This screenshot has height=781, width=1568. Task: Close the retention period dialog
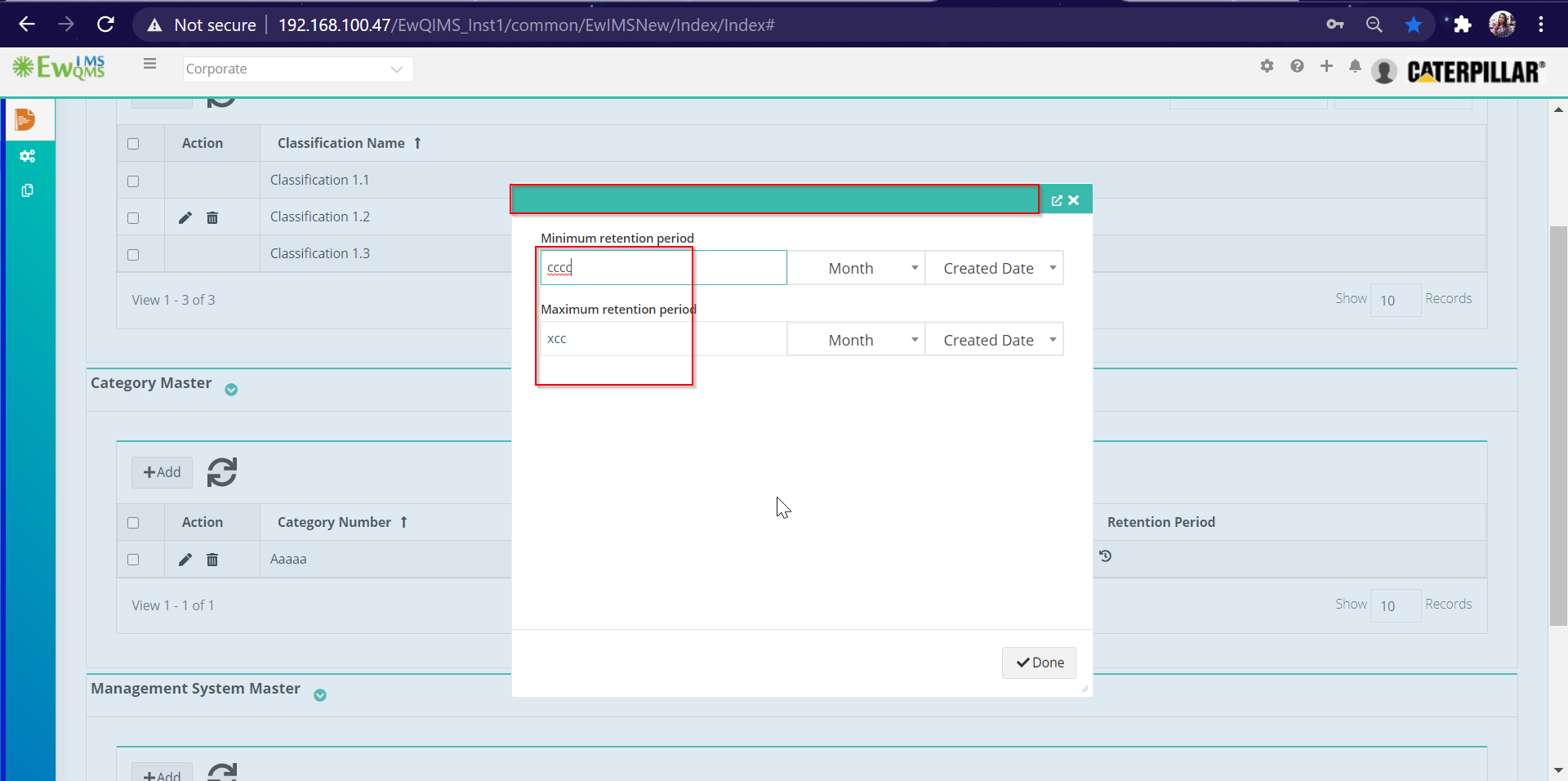tap(1074, 200)
